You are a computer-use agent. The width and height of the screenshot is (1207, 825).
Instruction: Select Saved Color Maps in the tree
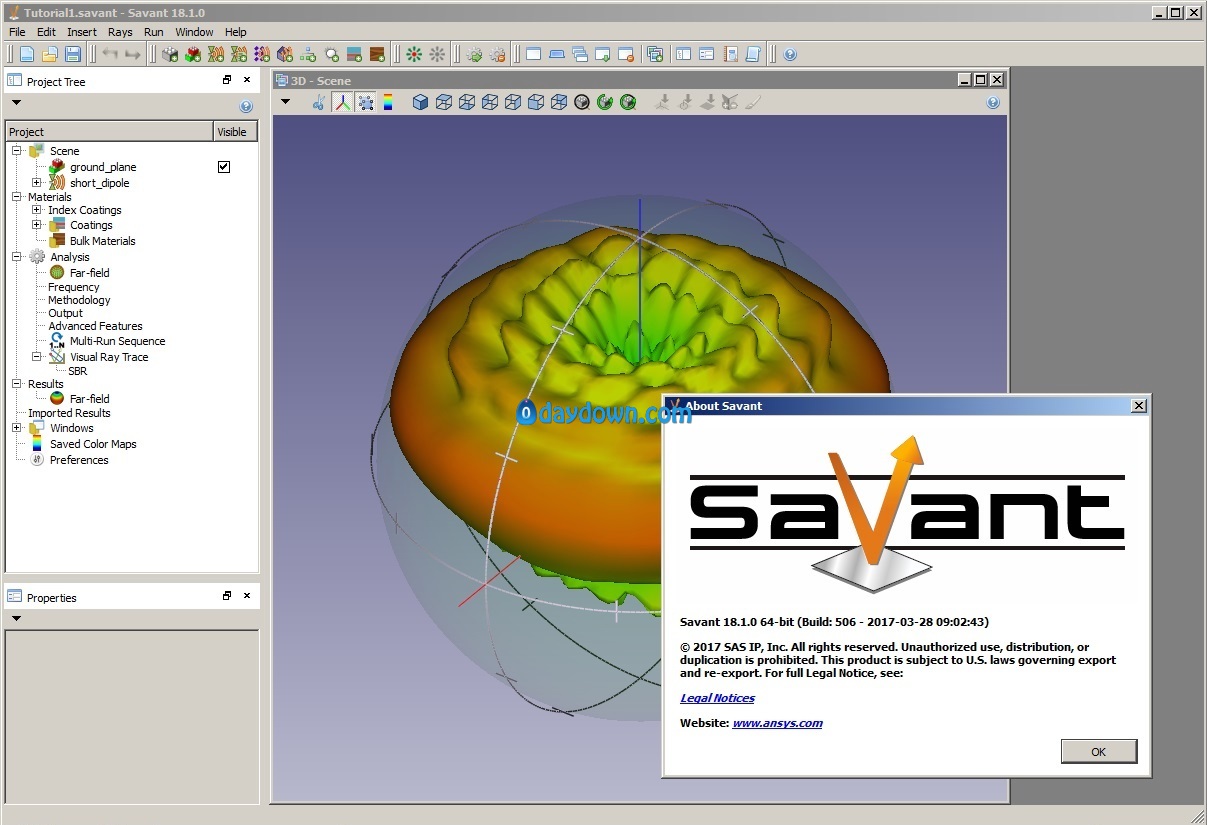click(93, 444)
